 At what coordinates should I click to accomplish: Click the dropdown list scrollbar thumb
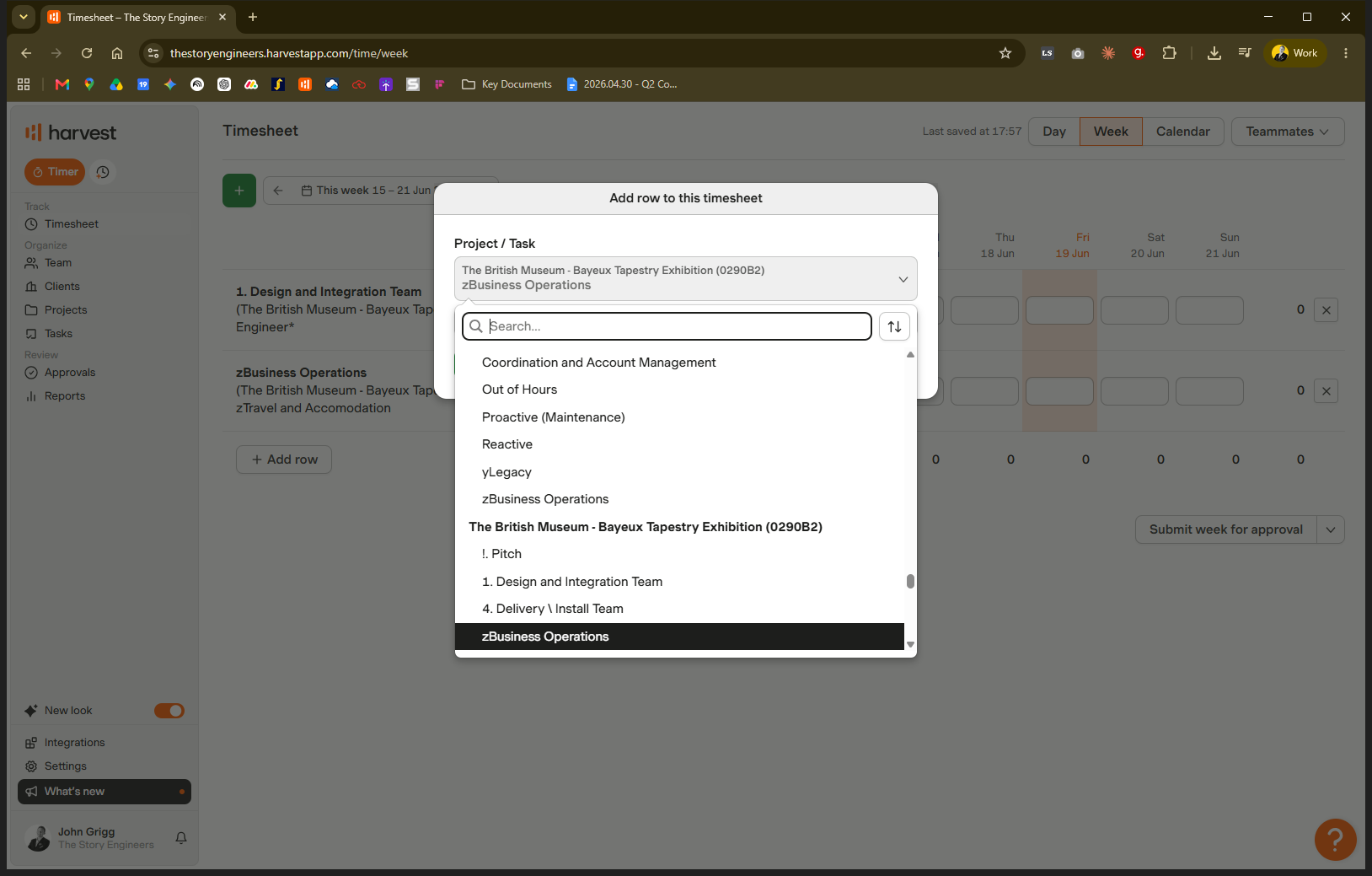click(910, 581)
